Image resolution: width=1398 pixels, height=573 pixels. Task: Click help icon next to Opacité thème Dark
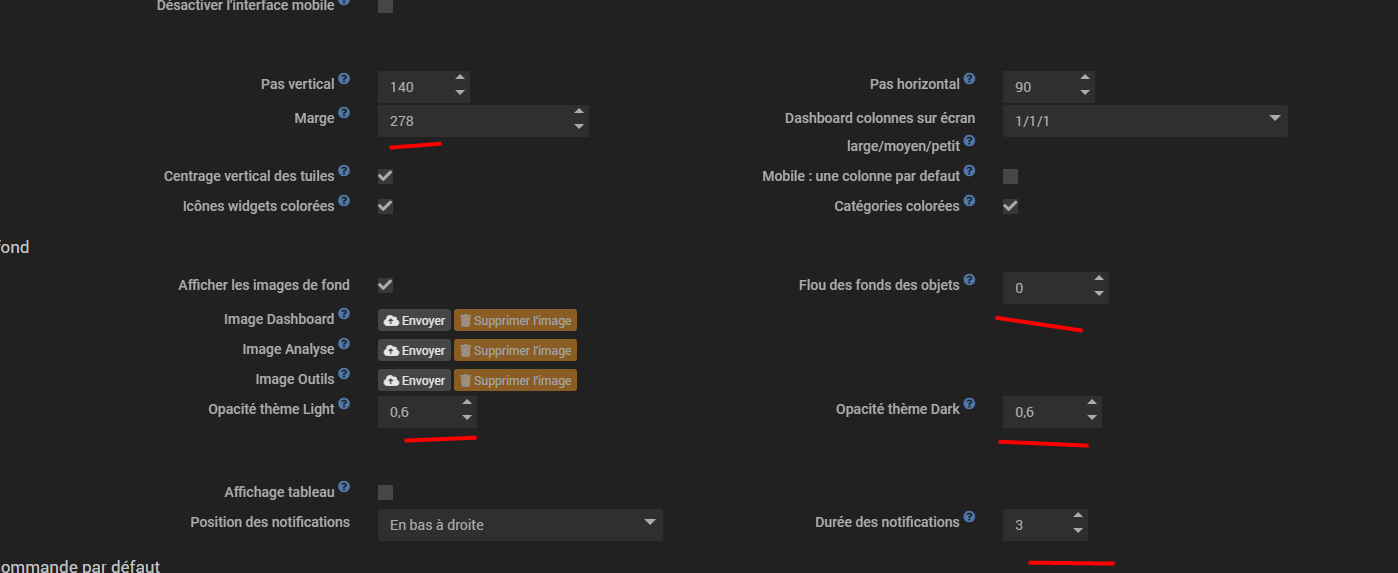click(969, 404)
